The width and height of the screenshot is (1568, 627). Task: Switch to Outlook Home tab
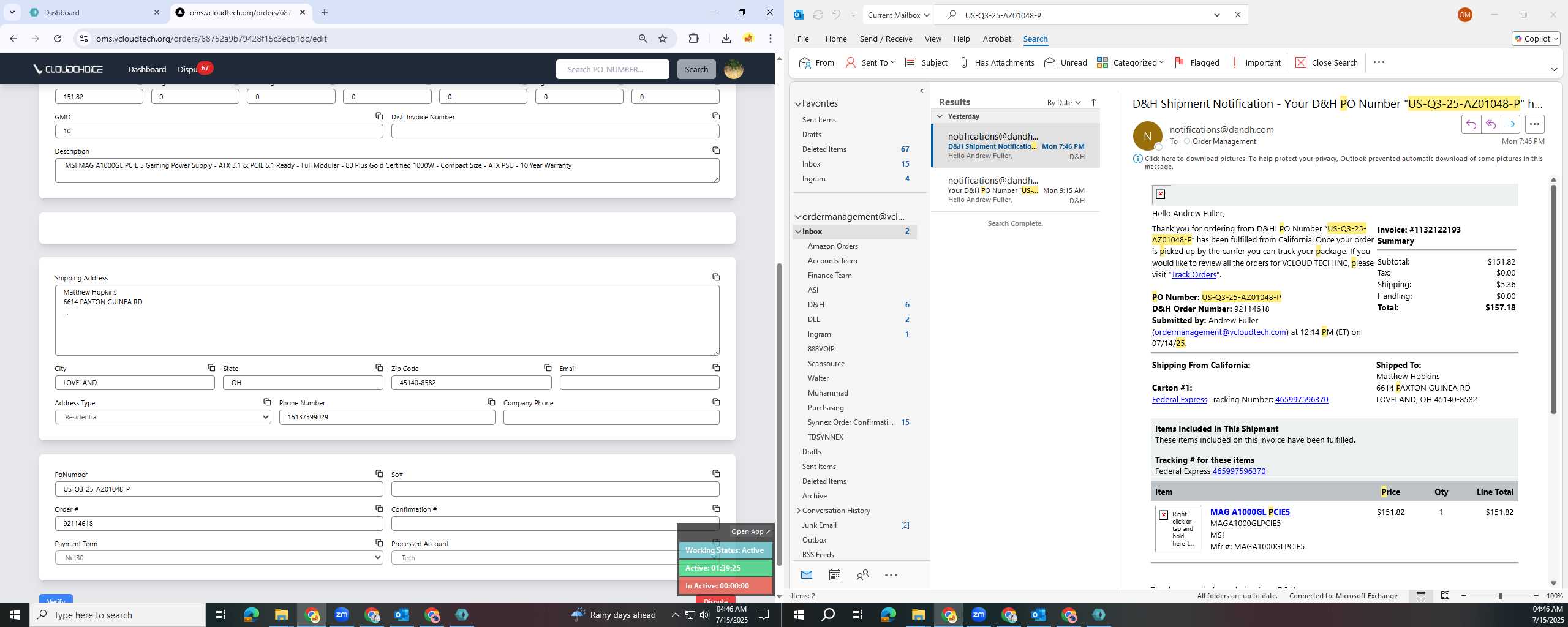835,39
